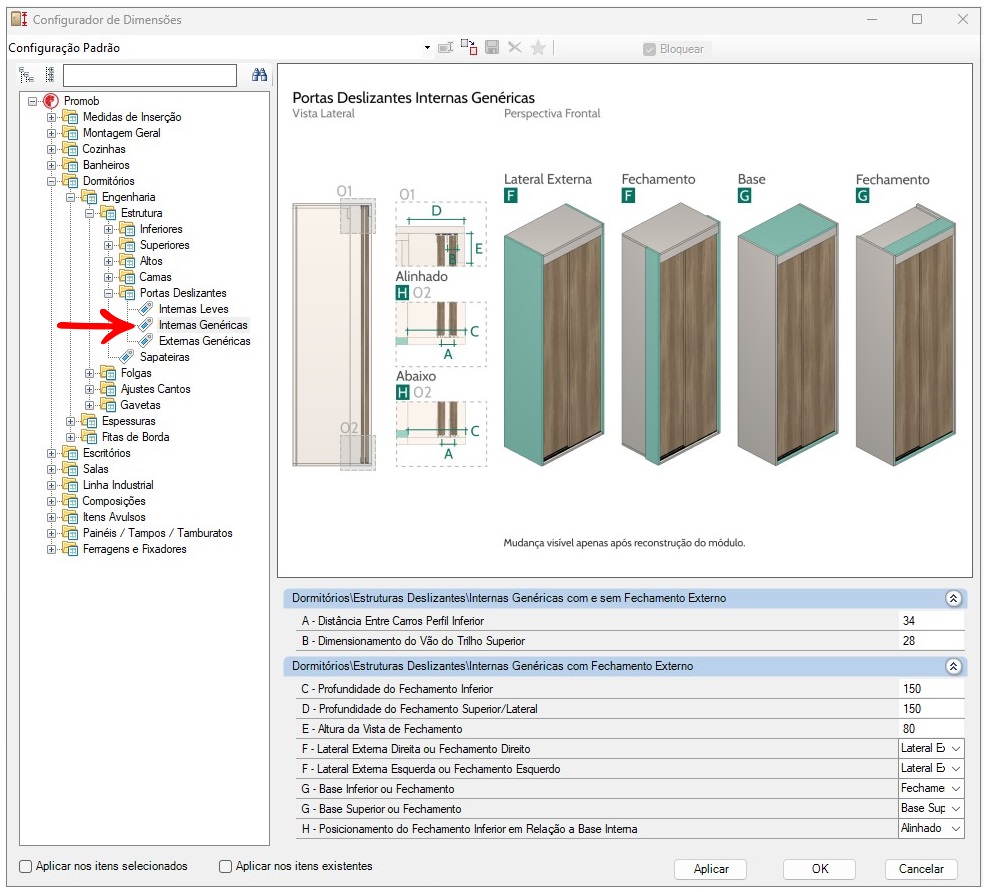Check 'Aplicar nos itens existentes' option
This screenshot has height=892, width=1001.
coord(226,866)
